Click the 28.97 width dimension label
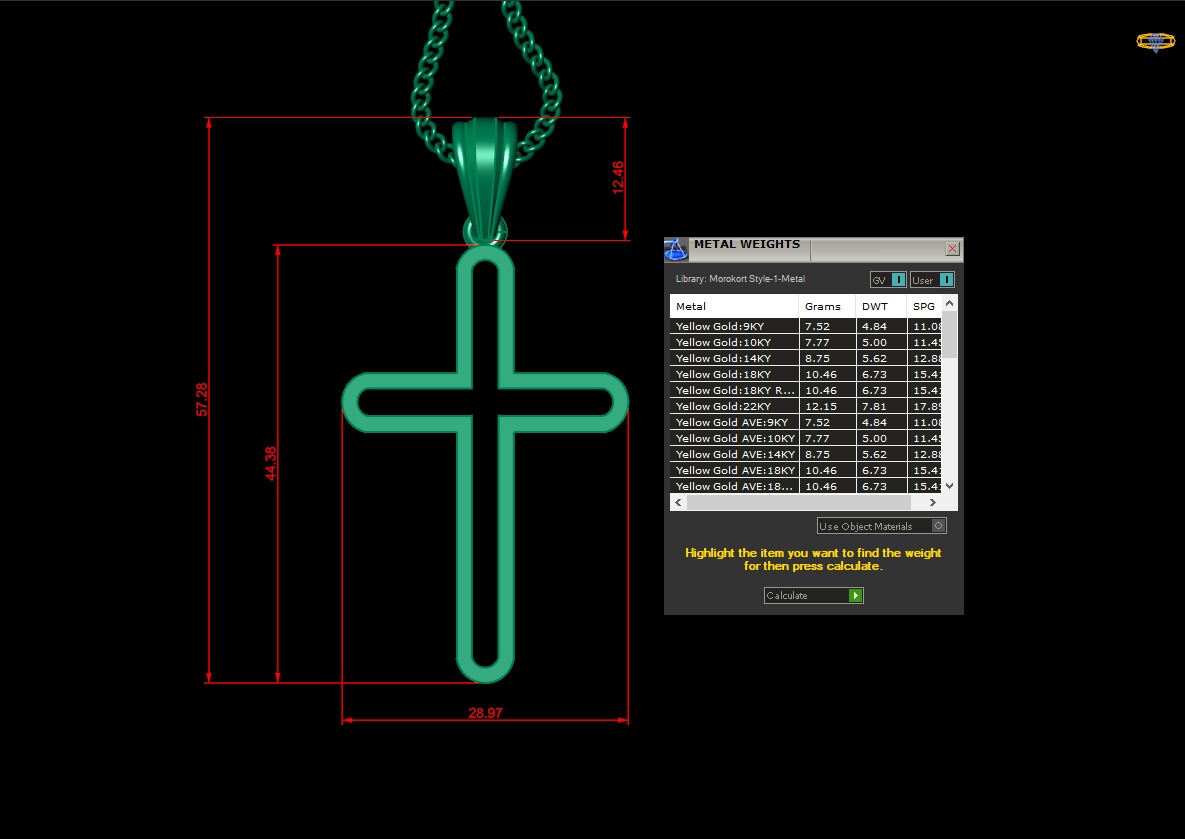1185x839 pixels. [x=485, y=713]
